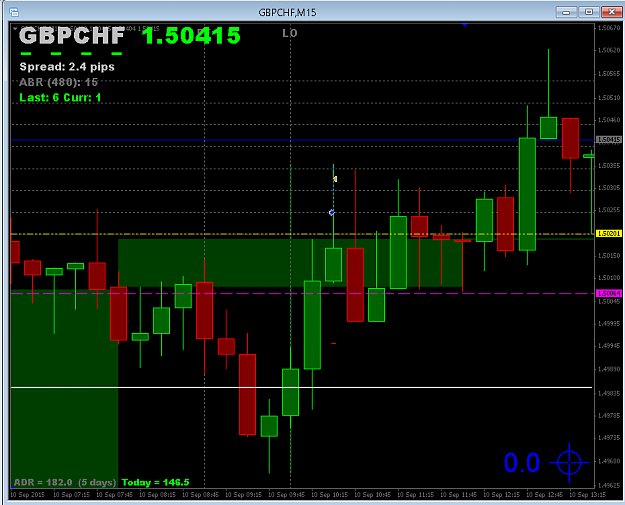625x505 pixels.
Task: Click 1.50305 on the price scale
Action: pyautogui.click(x=609, y=187)
